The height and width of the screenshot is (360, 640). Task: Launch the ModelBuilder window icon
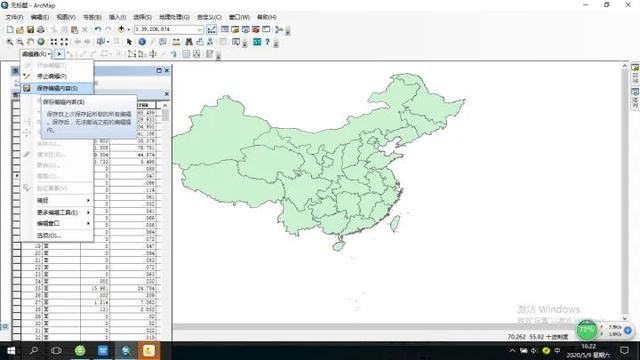click(279, 29)
